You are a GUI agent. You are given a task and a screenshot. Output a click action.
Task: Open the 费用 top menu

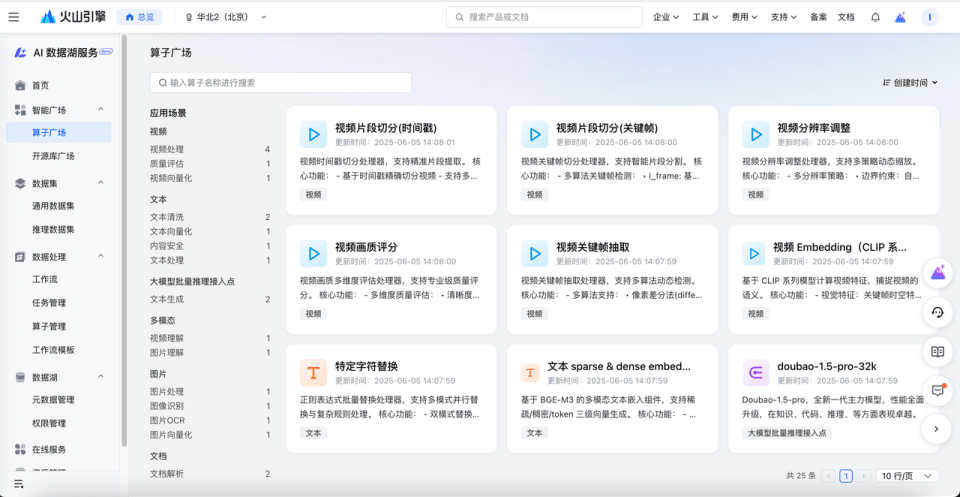(x=745, y=17)
